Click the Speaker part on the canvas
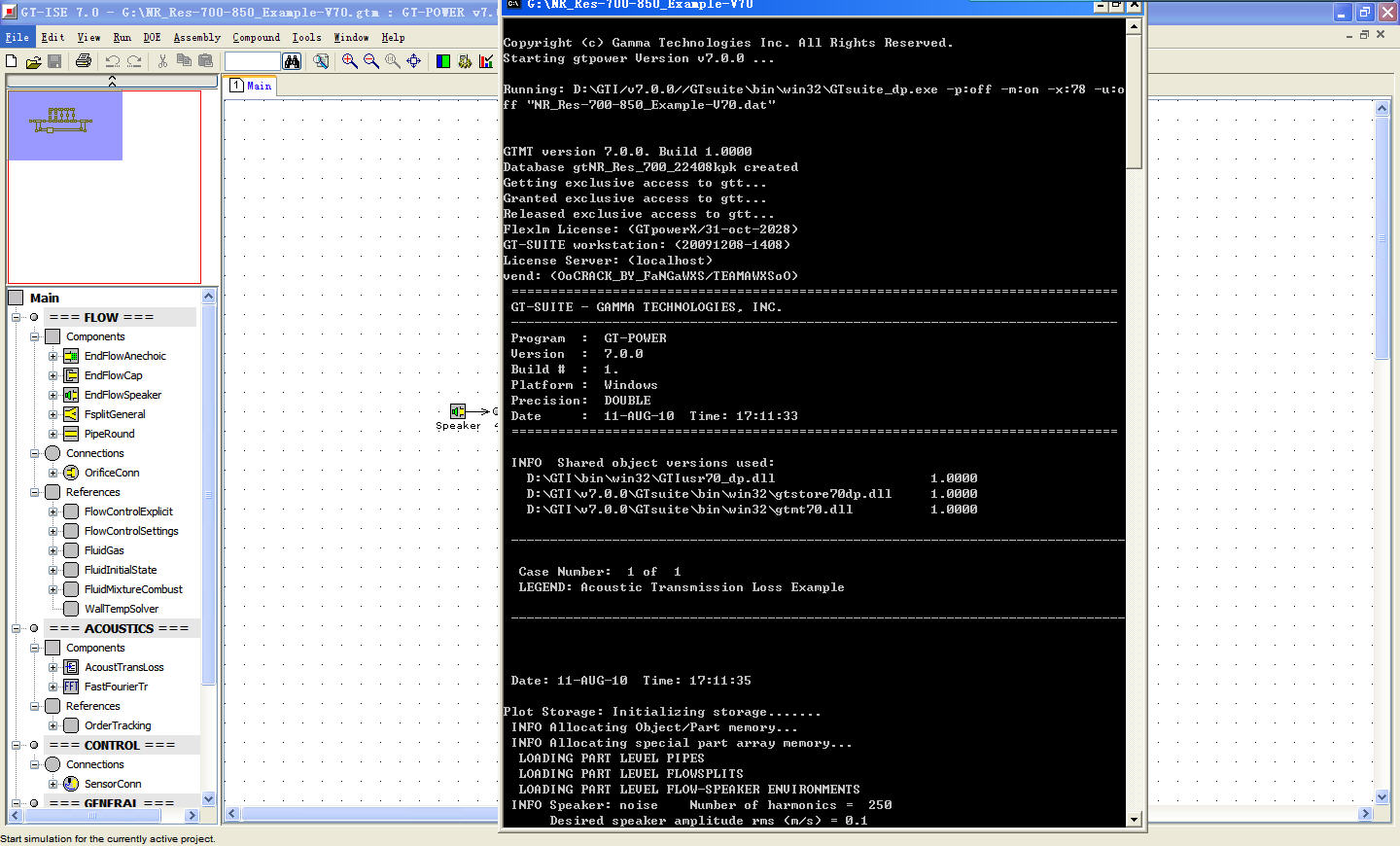This screenshot has width=1400, height=846. click(x=458, y=411)
